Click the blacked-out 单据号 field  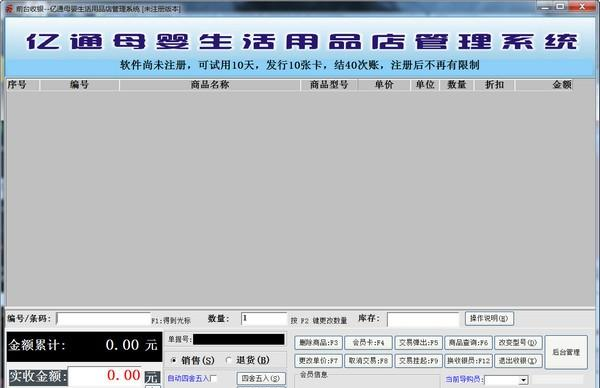point(238,339)
